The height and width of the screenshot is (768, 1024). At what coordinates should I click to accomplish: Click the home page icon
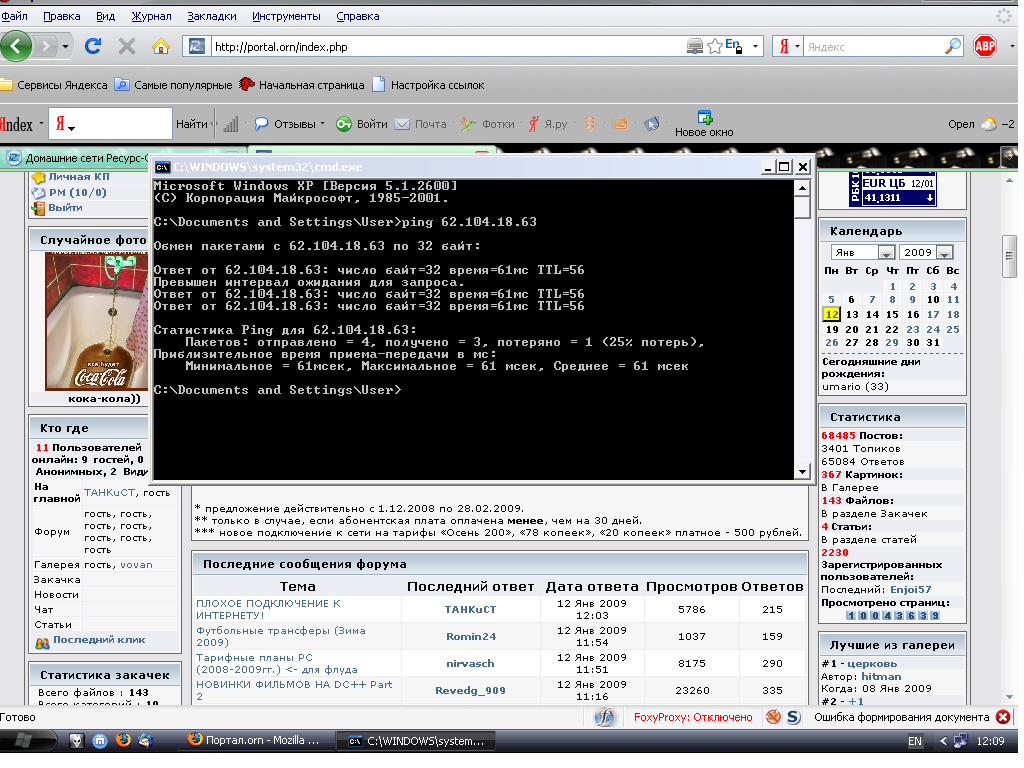(160, 46)
